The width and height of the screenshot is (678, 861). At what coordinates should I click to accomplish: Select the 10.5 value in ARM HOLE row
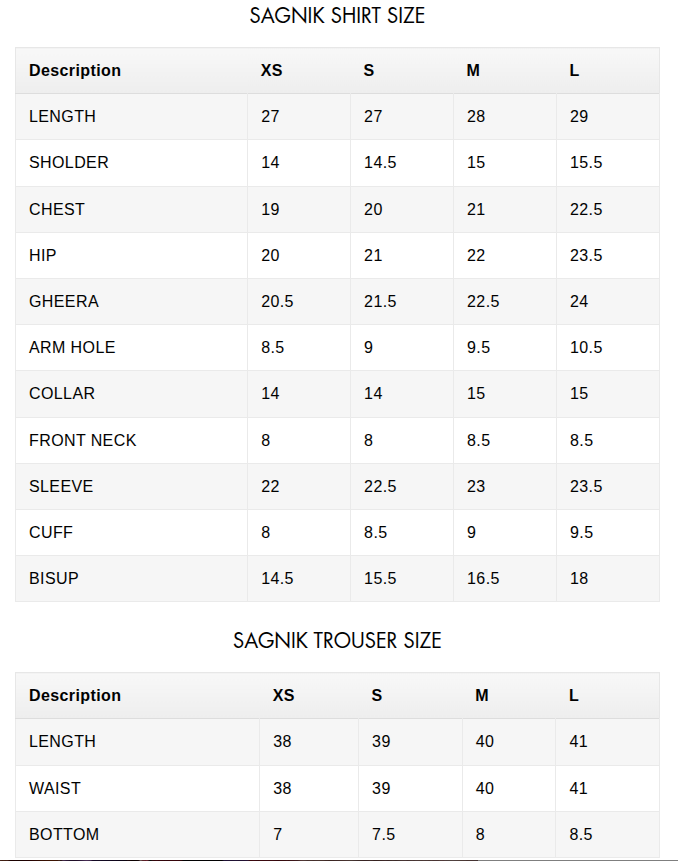coord(586,348)
